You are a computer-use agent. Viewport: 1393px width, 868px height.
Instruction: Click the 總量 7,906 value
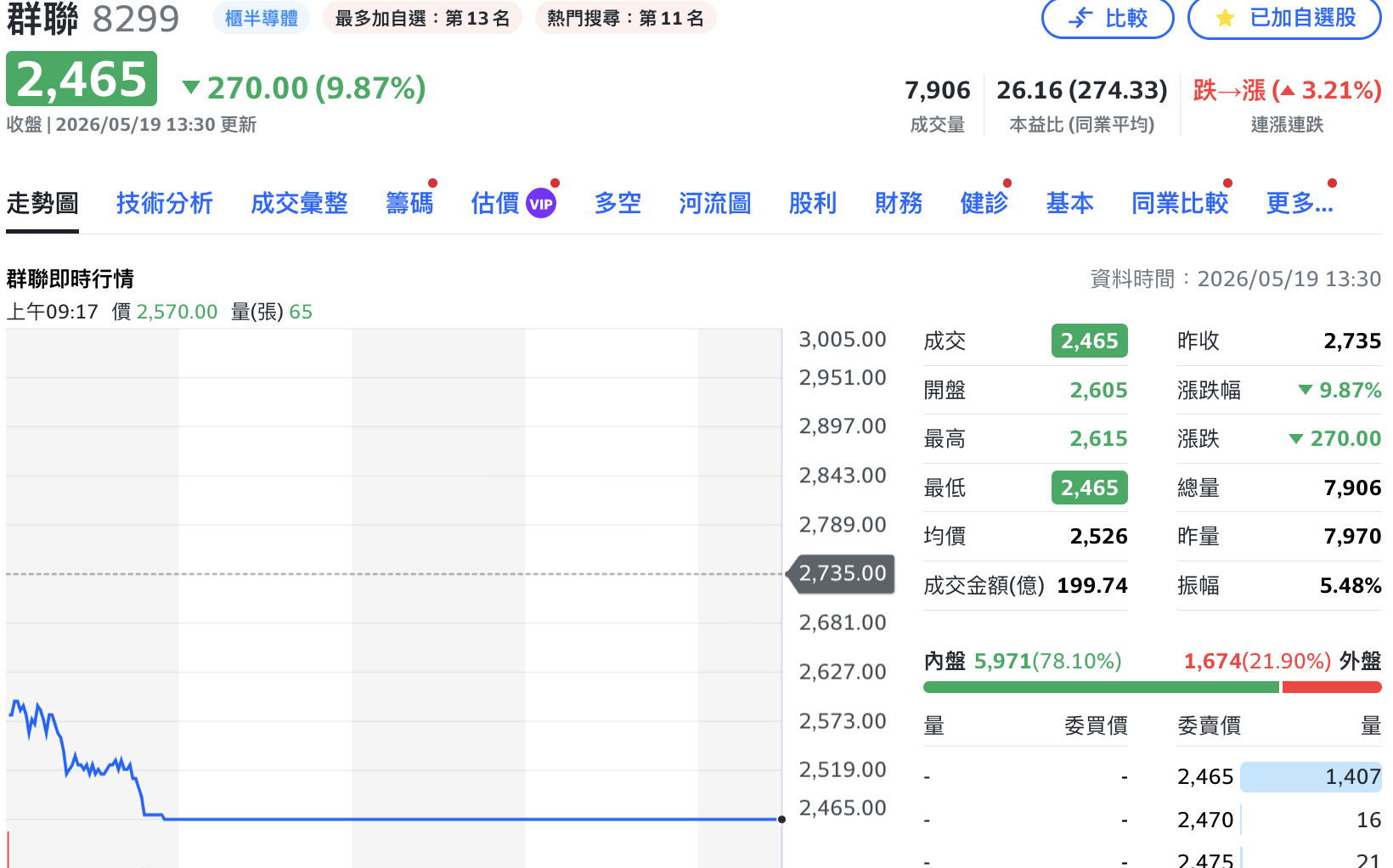click(x=1352, y=488)
